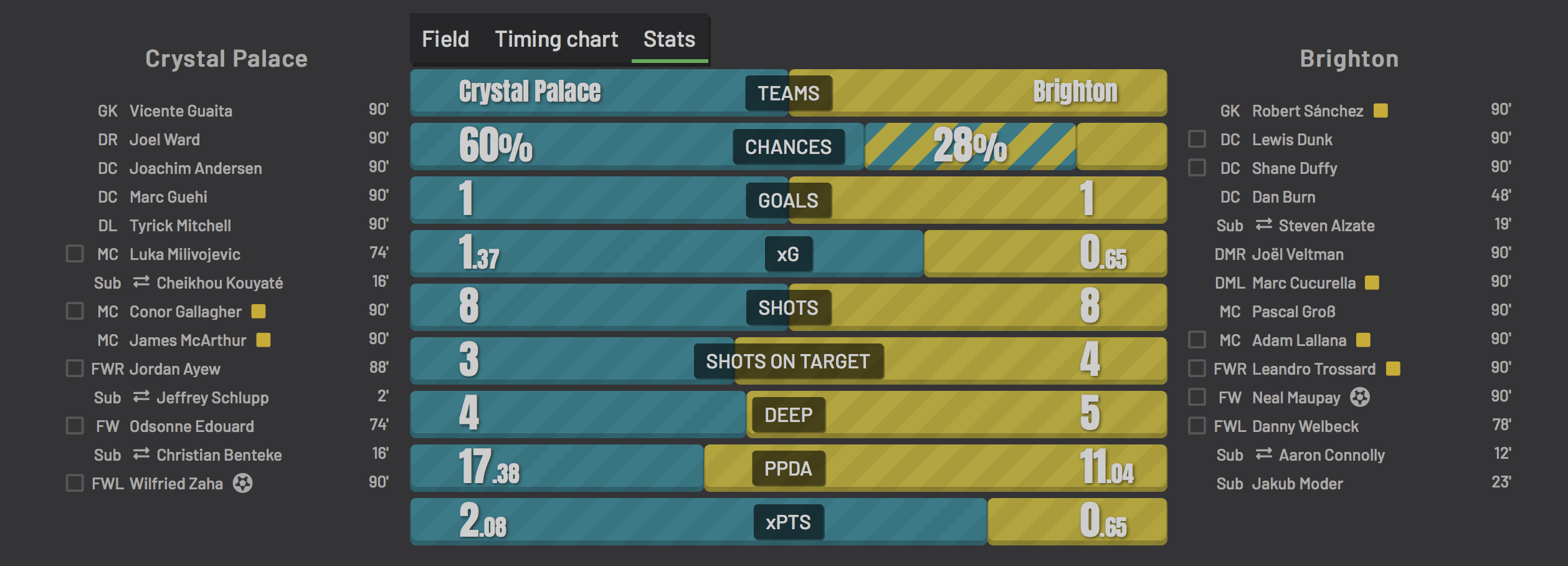Tick the checkbox beside Lewis Dunk
1568x566 pixels.
[1197, 138]
